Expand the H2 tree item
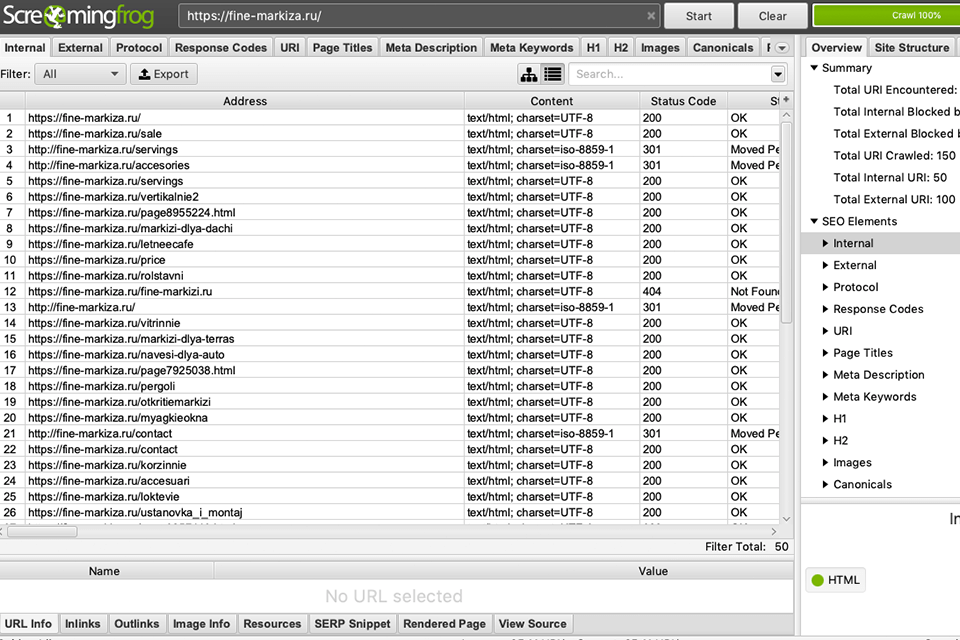The width and height of the screenshot is (960, 640). [825, 440]
